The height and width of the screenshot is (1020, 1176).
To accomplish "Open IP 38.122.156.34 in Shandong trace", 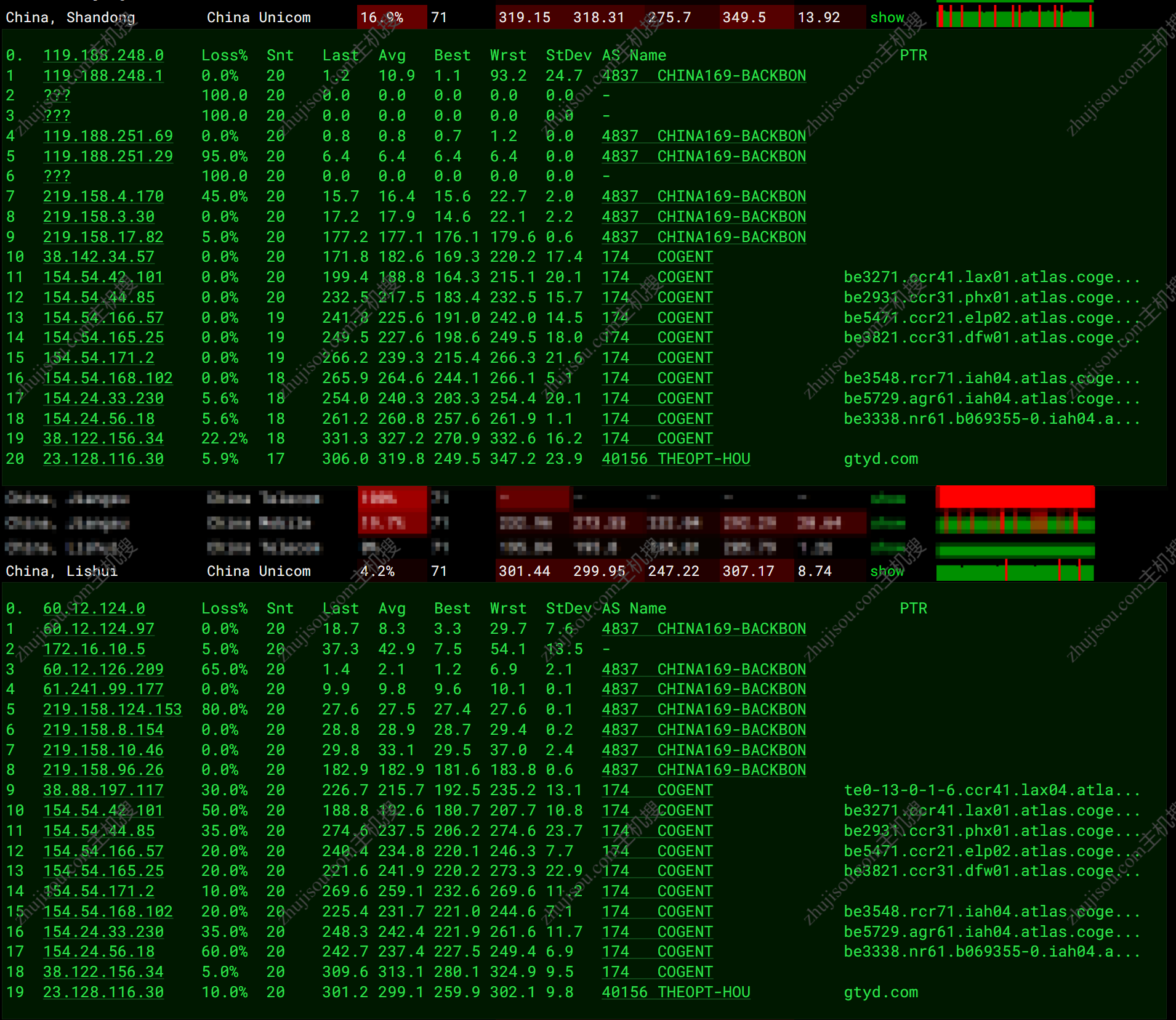I will pyautogui.click(x=103, y=439).
